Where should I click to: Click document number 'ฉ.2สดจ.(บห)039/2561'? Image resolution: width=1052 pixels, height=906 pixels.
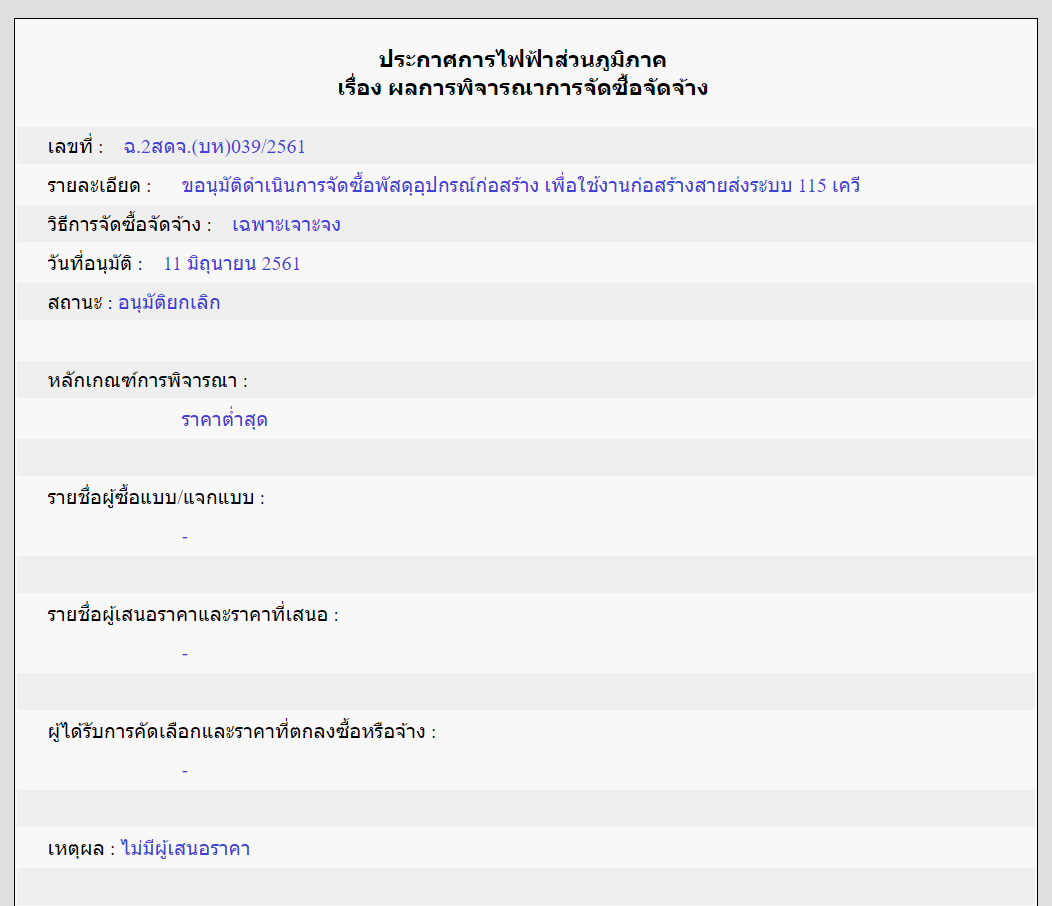click(215, 146)
